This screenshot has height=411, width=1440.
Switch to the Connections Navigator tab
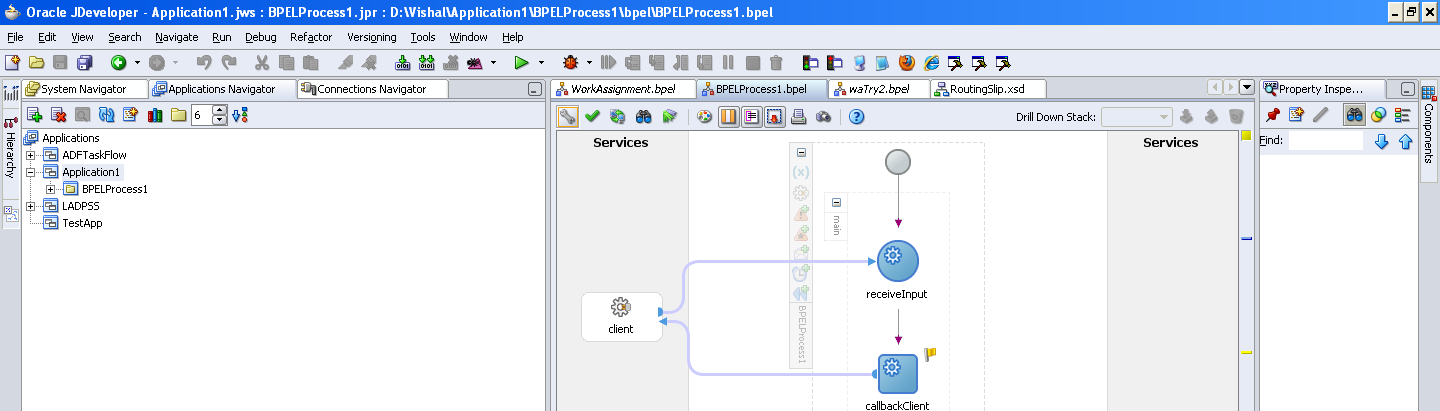[x=372, y=89]
